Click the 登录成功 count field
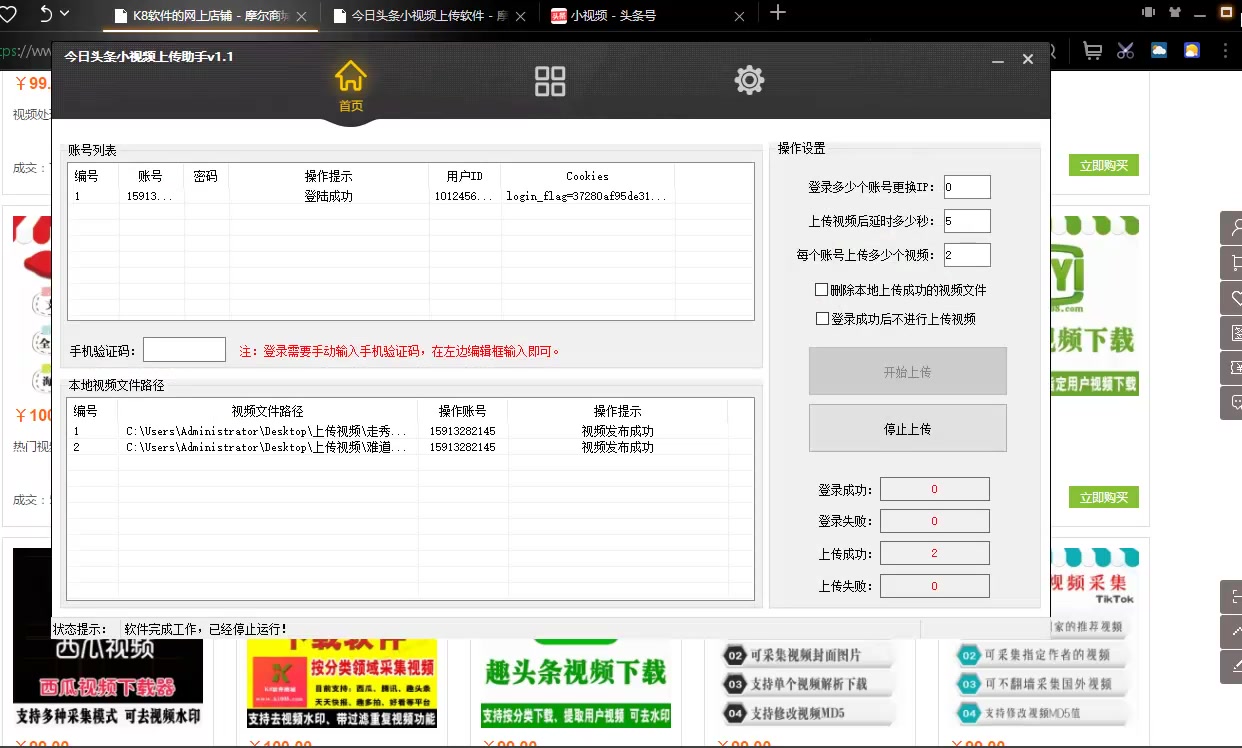This screenshot has width=1242, height=748. [934, 489]
